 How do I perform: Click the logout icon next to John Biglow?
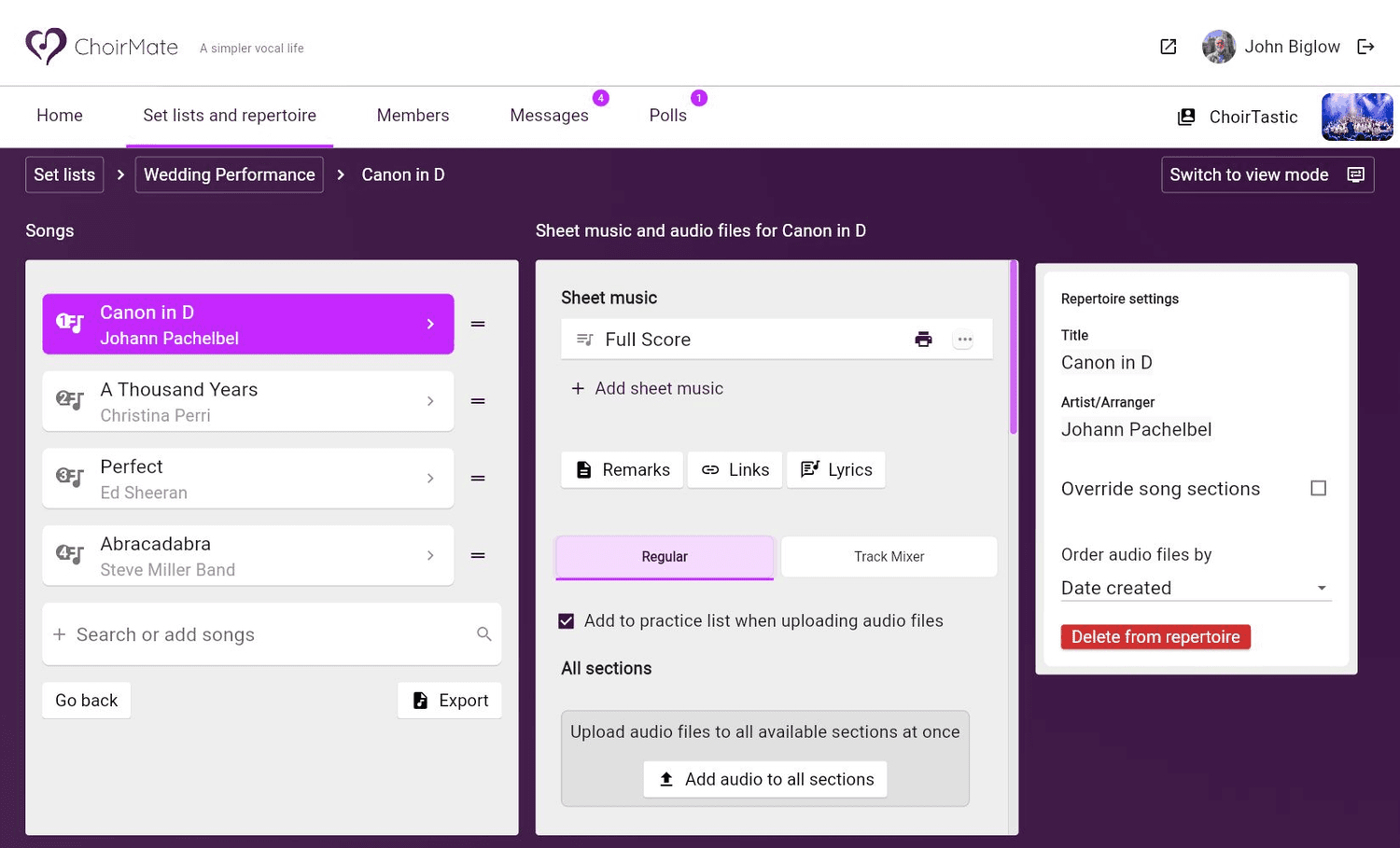[x=1365, y=47]
